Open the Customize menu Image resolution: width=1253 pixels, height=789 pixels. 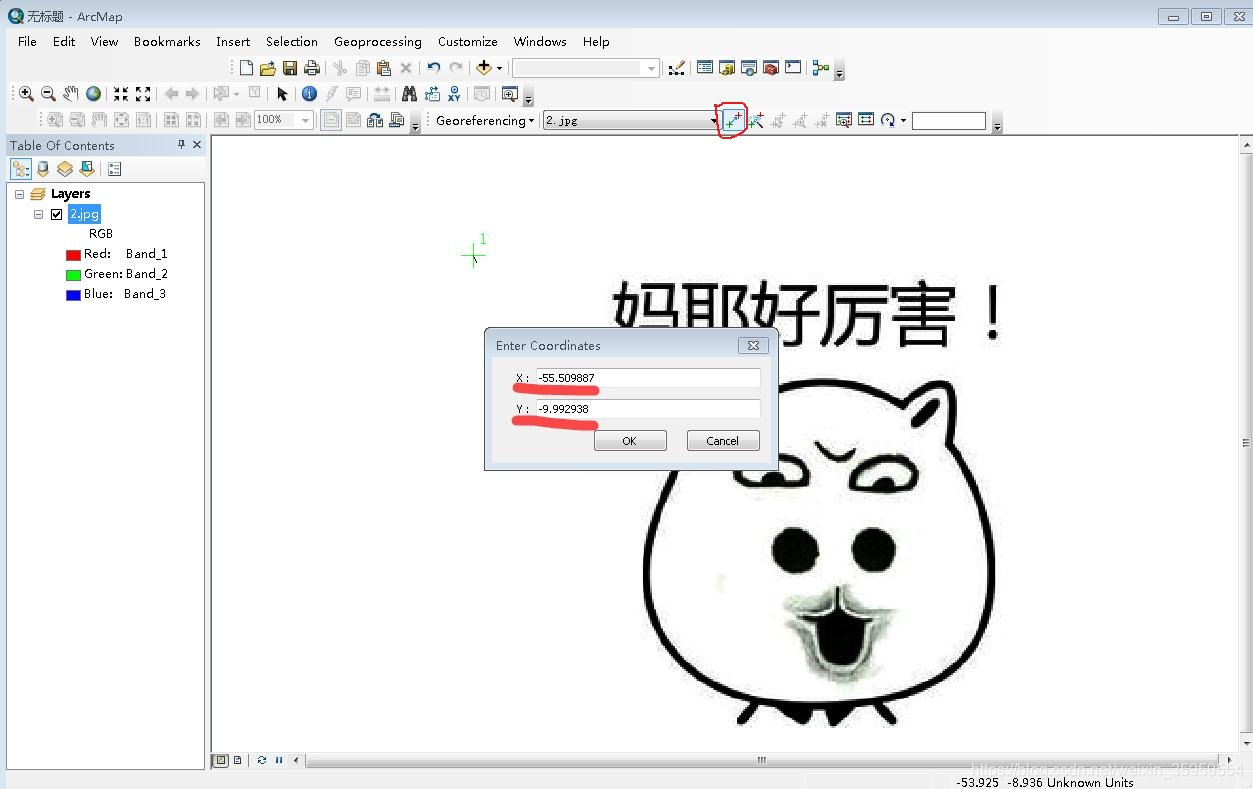468,41
